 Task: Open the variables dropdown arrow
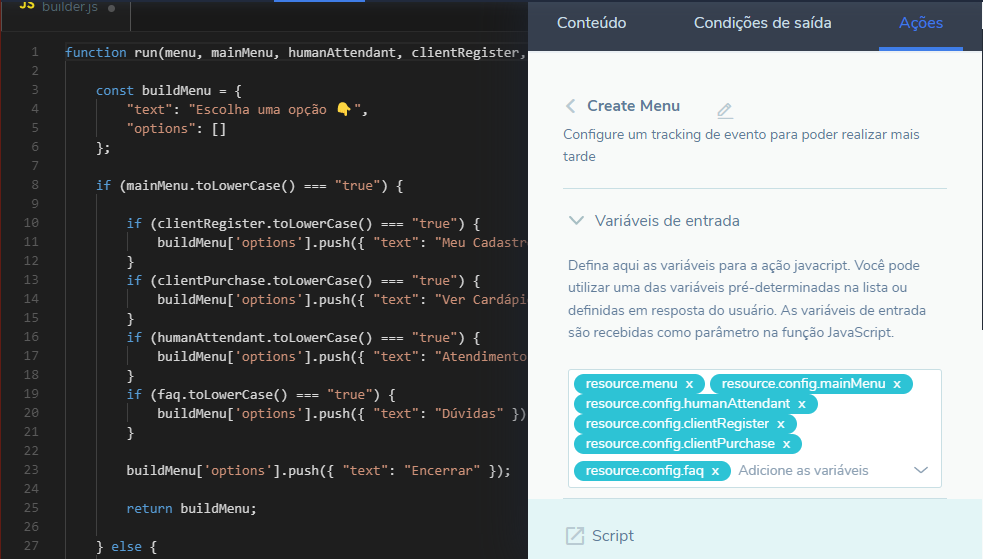[921, 471]
